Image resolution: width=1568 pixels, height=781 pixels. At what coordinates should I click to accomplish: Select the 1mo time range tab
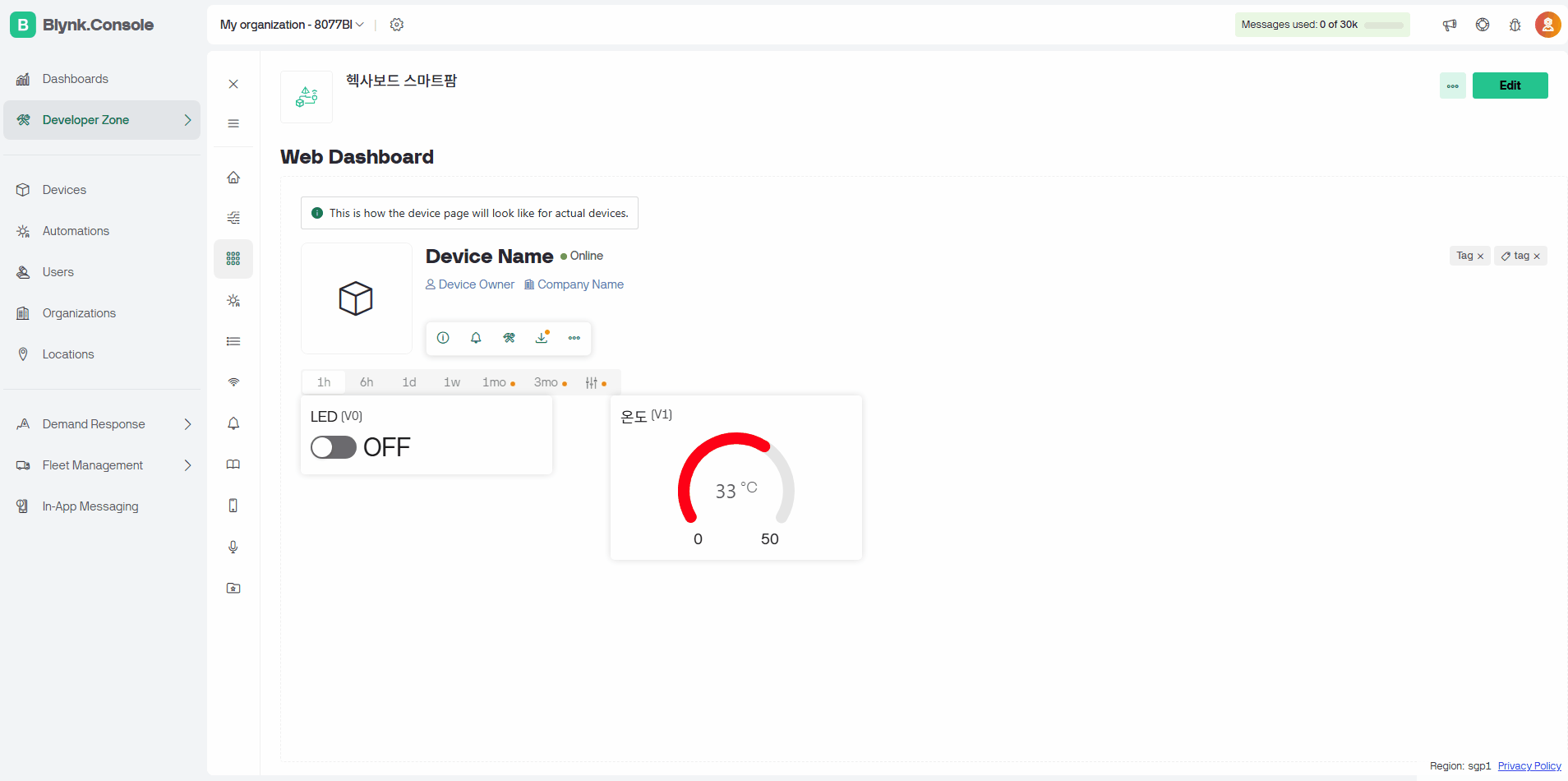tap(498, 382)
